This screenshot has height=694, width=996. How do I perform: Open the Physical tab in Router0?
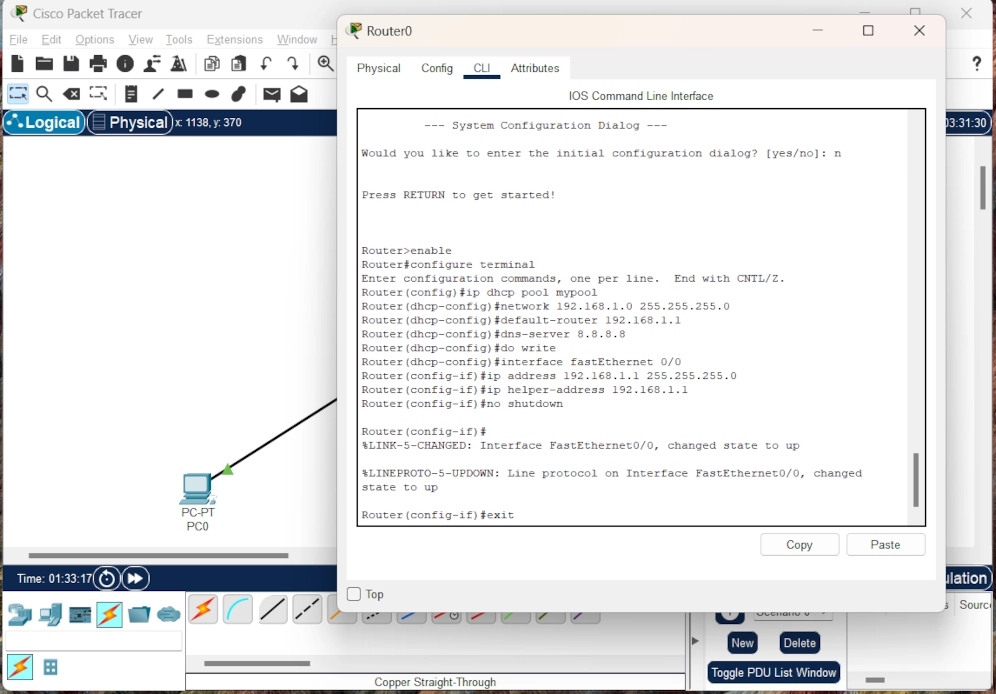(379, 68)
